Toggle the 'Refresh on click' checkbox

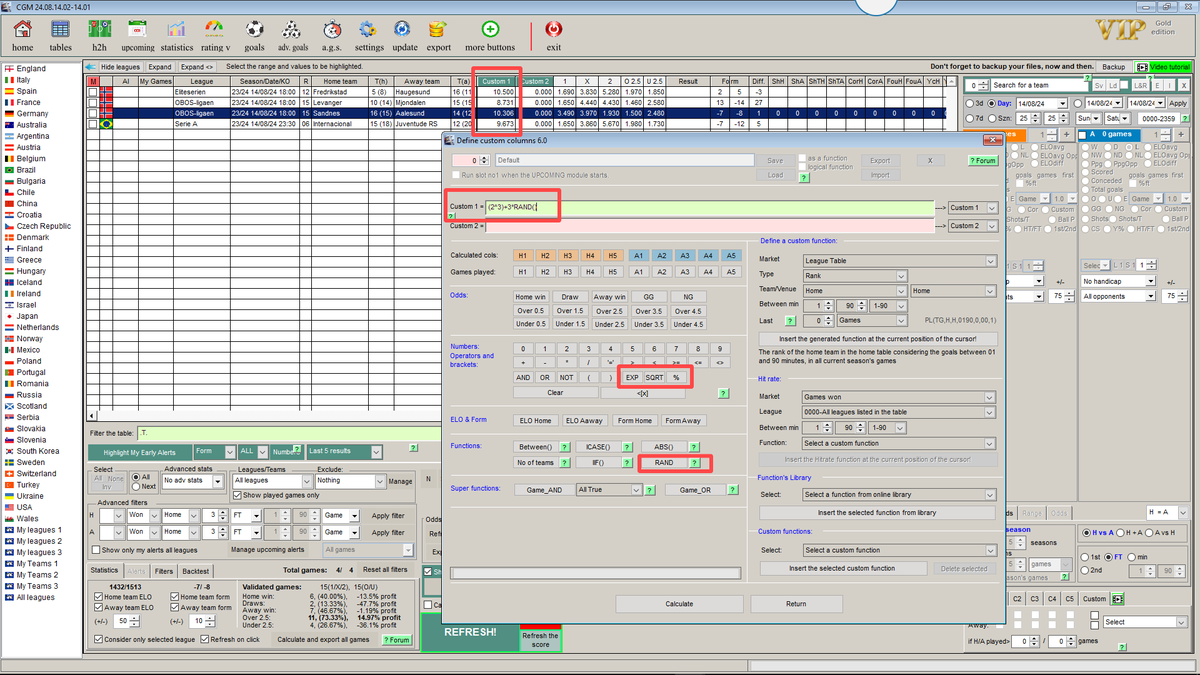[x=203, y=639]
